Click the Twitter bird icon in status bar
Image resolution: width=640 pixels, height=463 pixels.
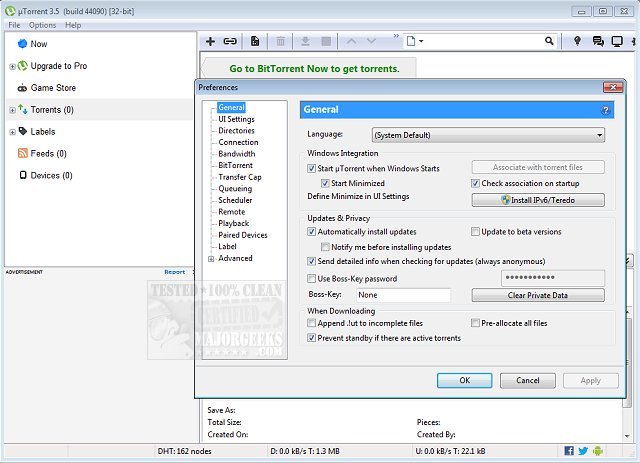point(583,451)
